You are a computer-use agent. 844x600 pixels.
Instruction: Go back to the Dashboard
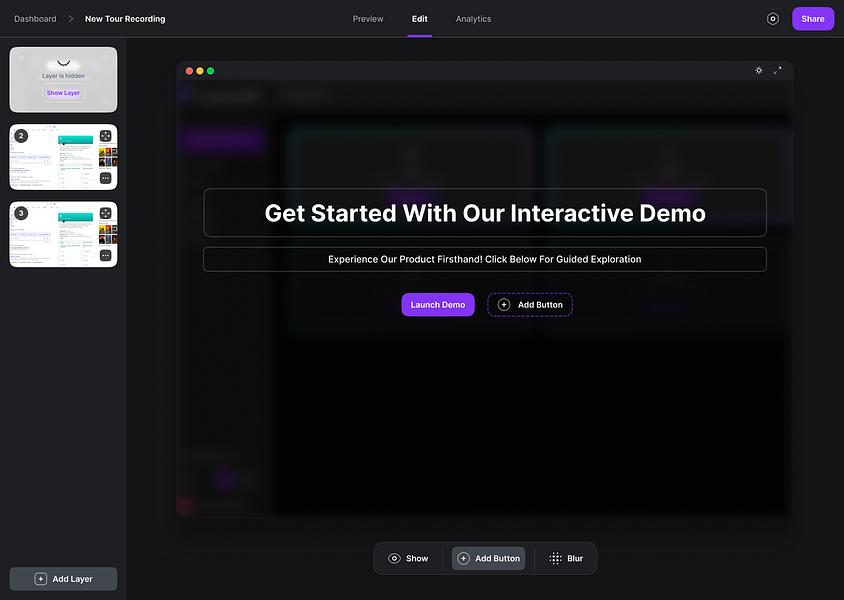pyautogui.click(x=34, y=18)
